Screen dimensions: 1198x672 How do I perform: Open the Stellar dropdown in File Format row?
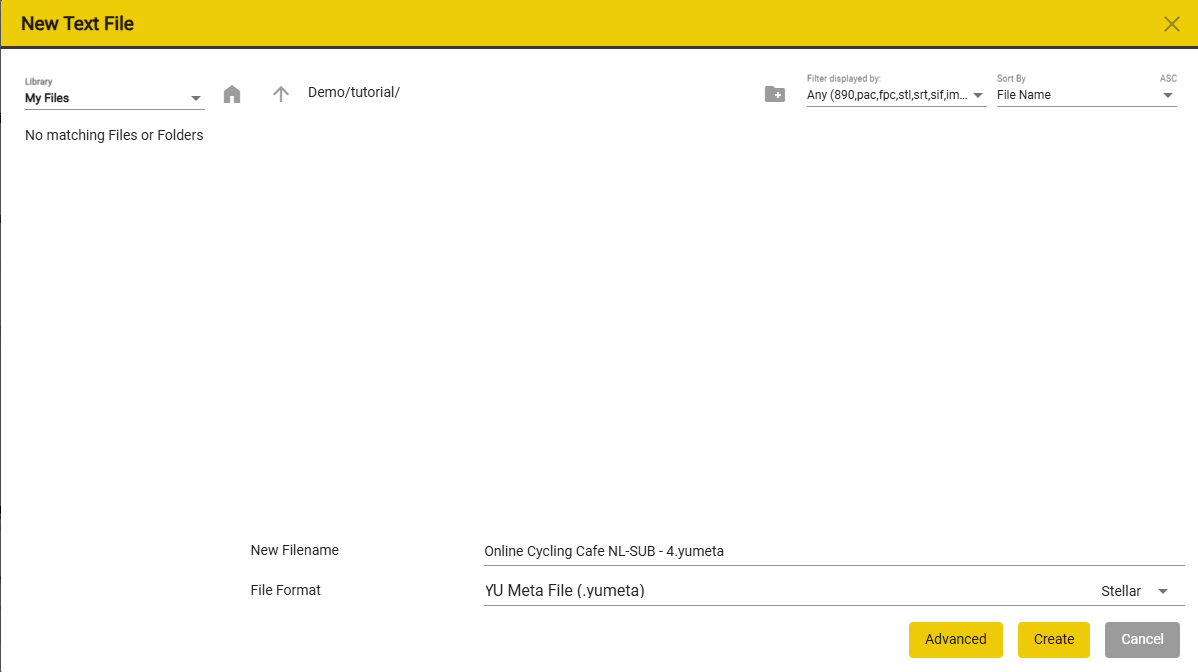[x=1134, y=591]
